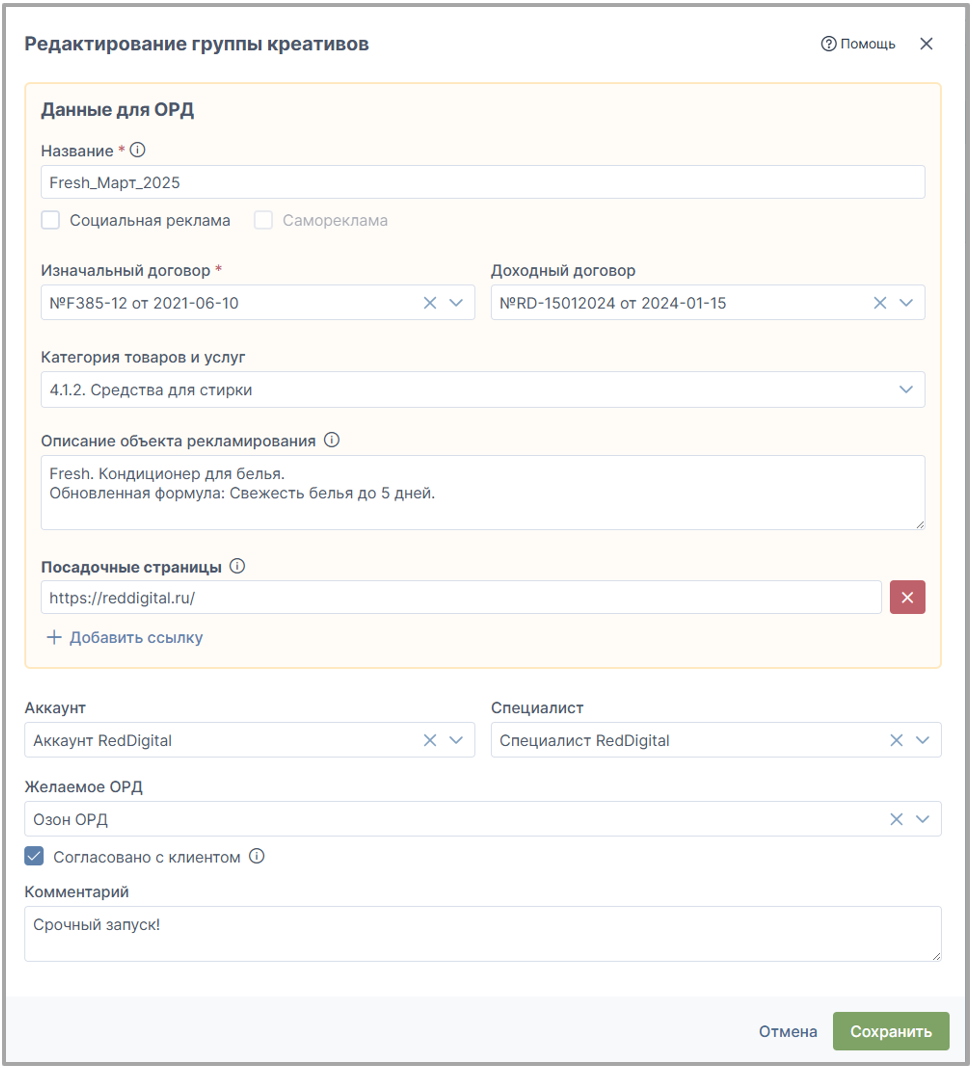Click info icon next to Название
This screenshot has height=1068, width=972.
138,150
